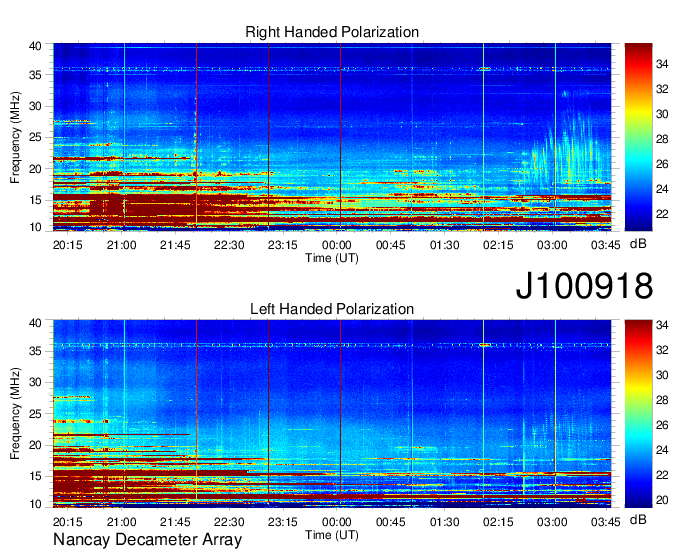Click the 23:15 time tick under Left Handed plot

tap(283, 522)
